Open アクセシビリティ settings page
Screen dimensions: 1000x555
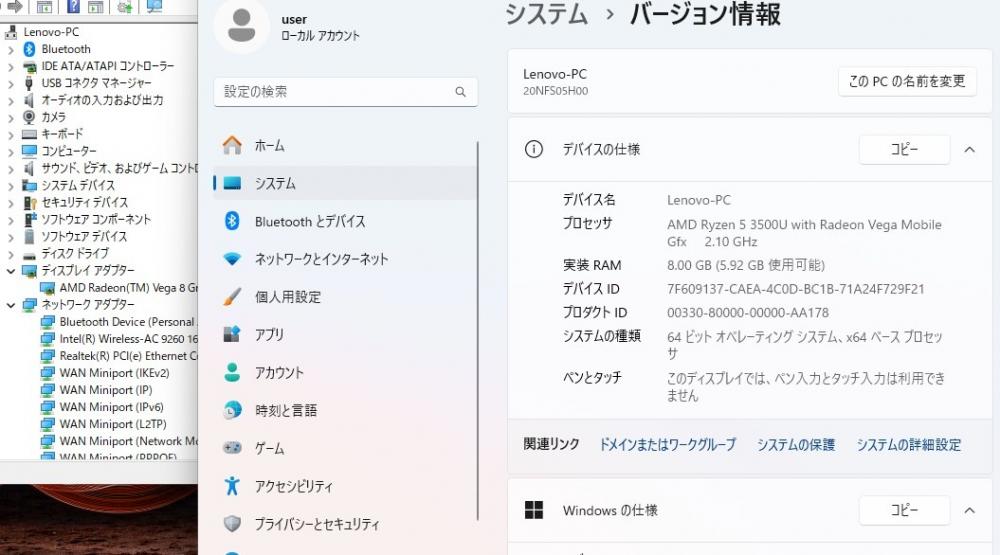click(345, 486)
